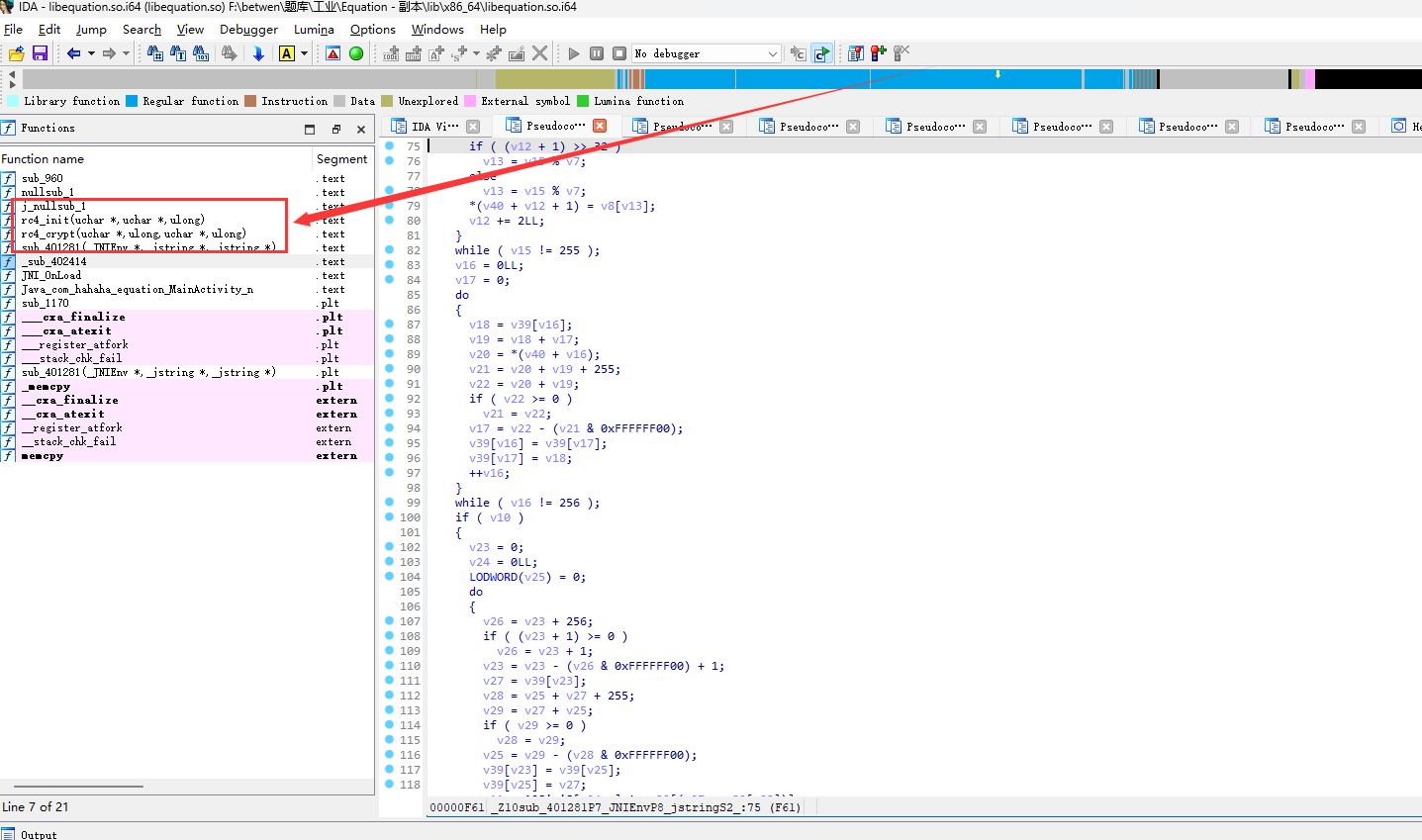The width and height of the screenshot is (1422, 840).
Task: Click the Text search binoculars icon
Action: (x=178, y=53)
